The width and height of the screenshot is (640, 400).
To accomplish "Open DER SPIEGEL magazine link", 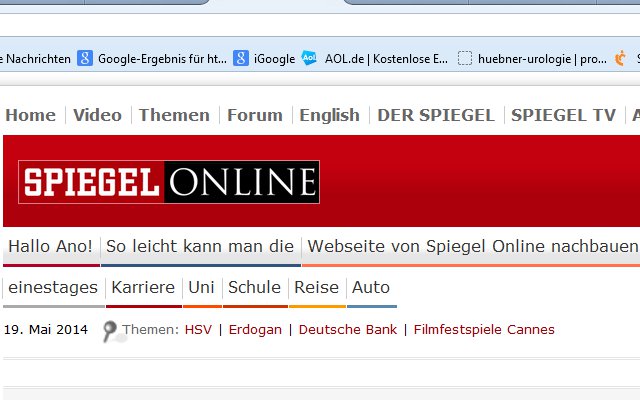I will (x=436, y=115).
